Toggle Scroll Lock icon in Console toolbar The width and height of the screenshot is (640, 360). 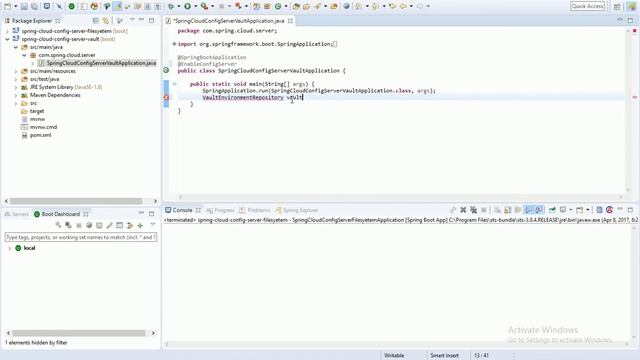pyautogui.click(x=507, y=210)
